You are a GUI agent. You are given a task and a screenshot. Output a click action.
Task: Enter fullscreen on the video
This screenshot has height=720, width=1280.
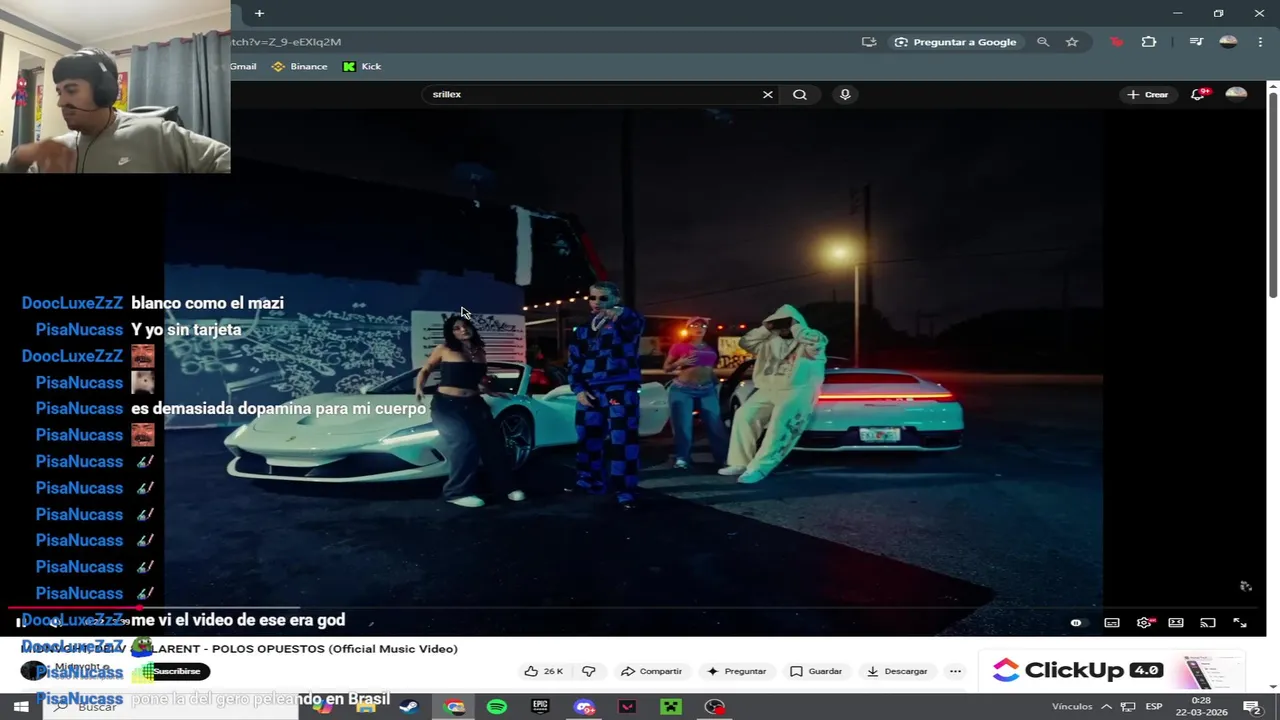(x=1240, y=623)
